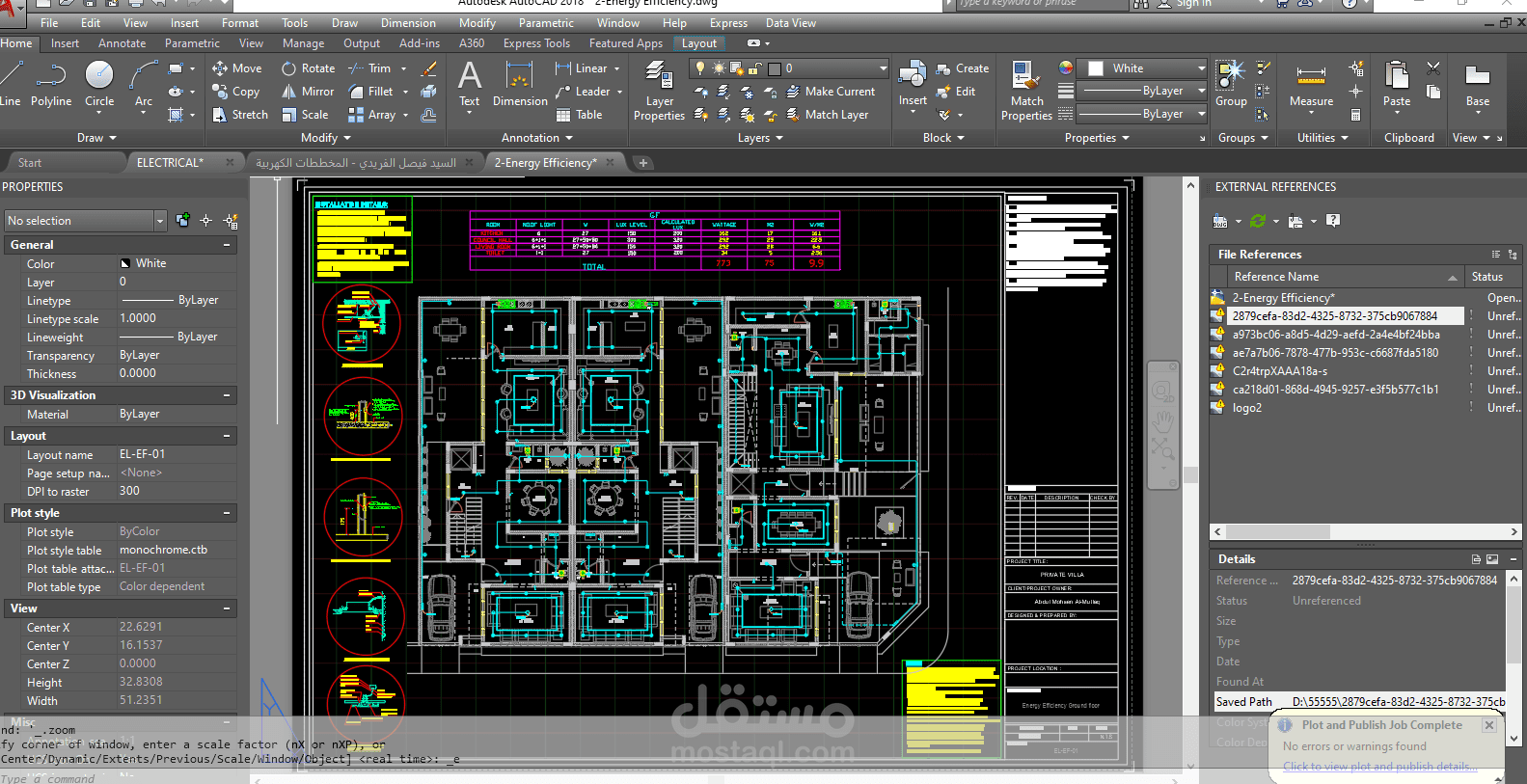The image size is (1527, 784).
Task: Click the Move button
Action: [237, 68]
